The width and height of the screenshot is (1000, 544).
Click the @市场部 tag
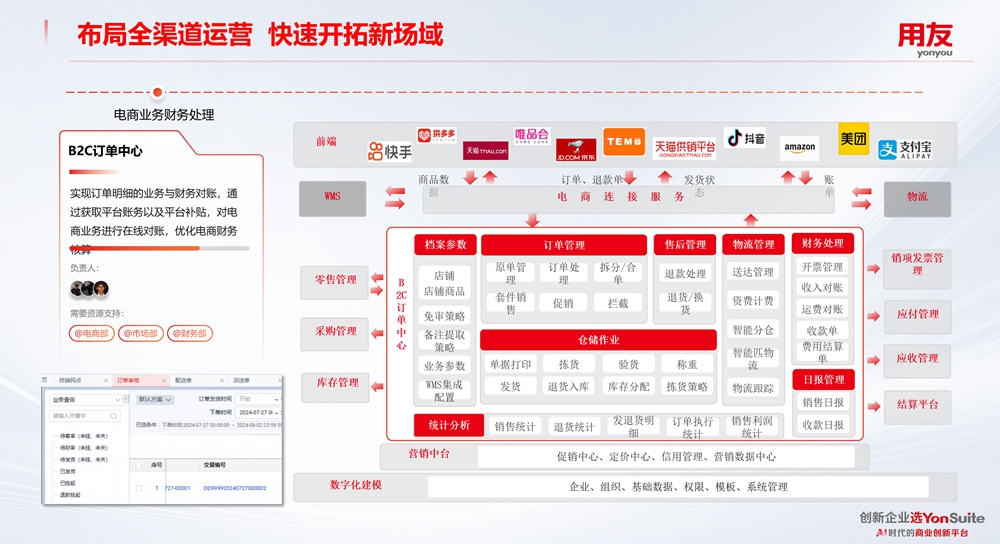point(141,334)
